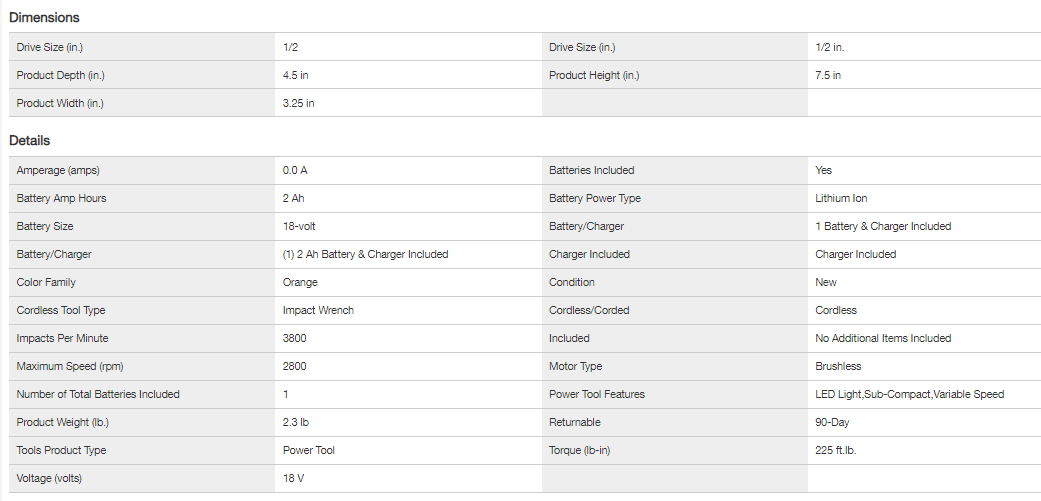The width and height of the screenshot is (1041, 501).
Task: Click the Voltage (volts) label
Action: coord(50,479)
